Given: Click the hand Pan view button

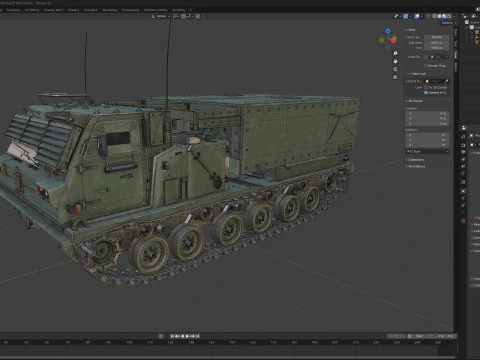Looking at the screenshot, I should click(395, 61).
